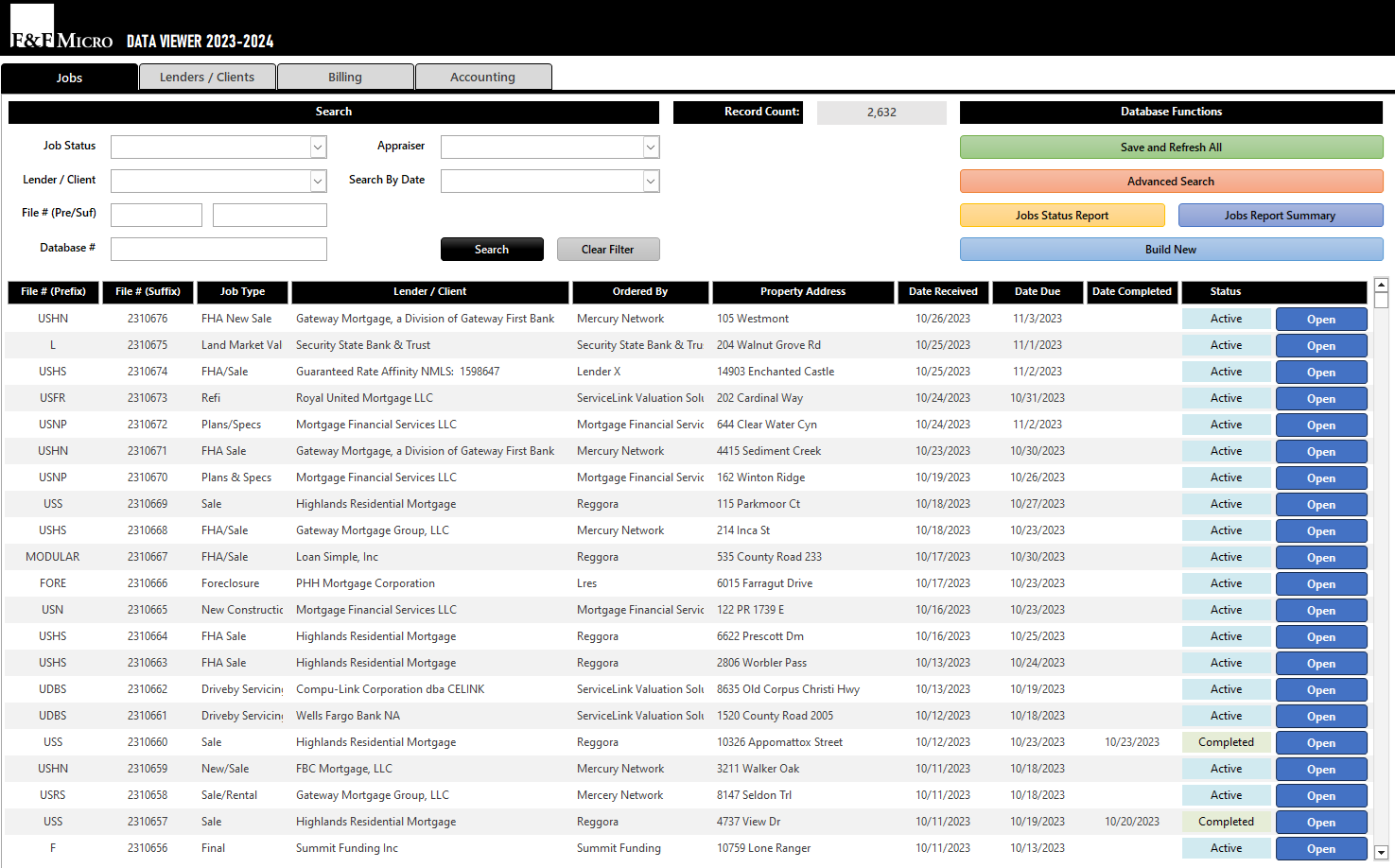Open job 2310676 at 105 Westmont

1321,319
